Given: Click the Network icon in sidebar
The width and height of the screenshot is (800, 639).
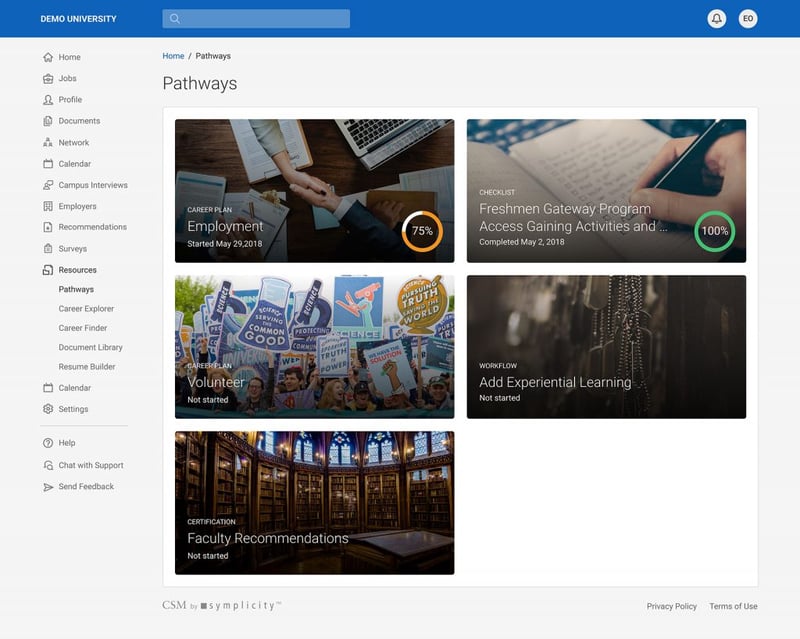Looking at the screenshot, I should [48, 143].
